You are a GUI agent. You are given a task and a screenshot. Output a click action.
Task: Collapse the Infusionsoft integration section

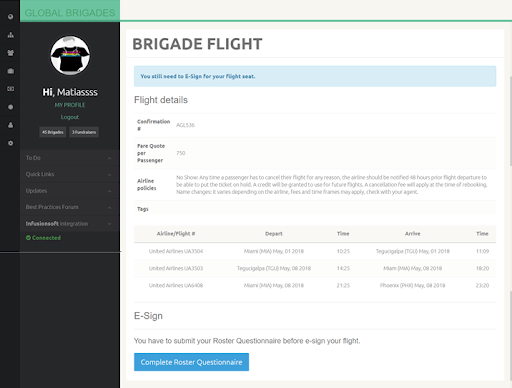point(70,224)
